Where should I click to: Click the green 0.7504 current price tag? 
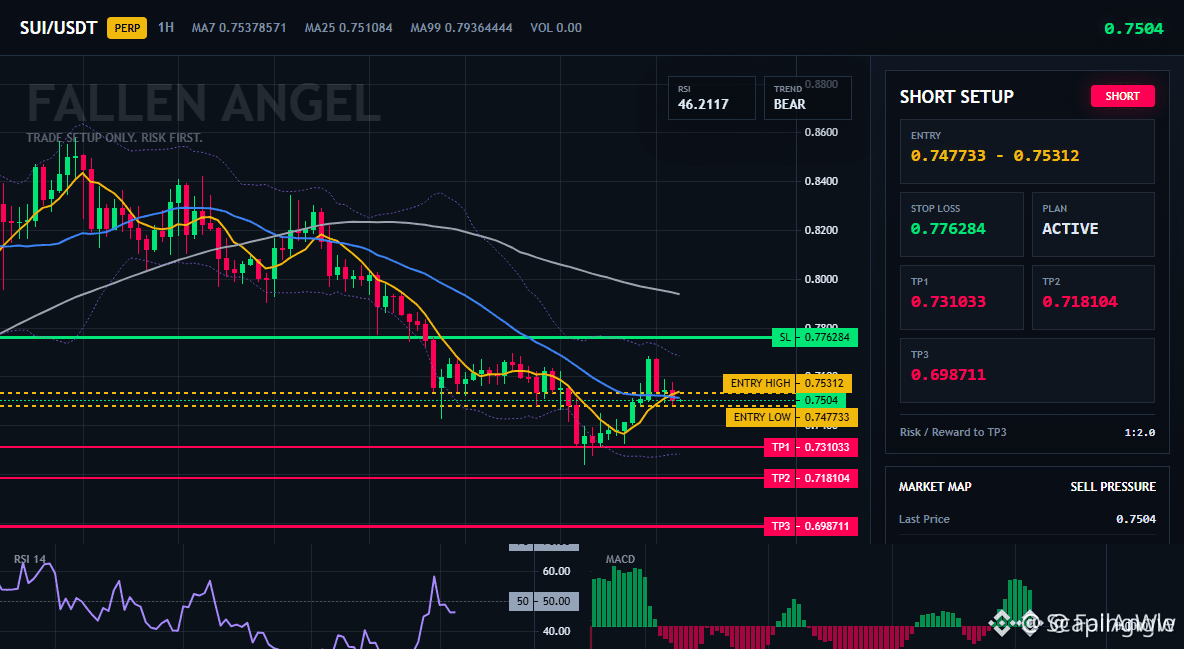tap(821, 400)
